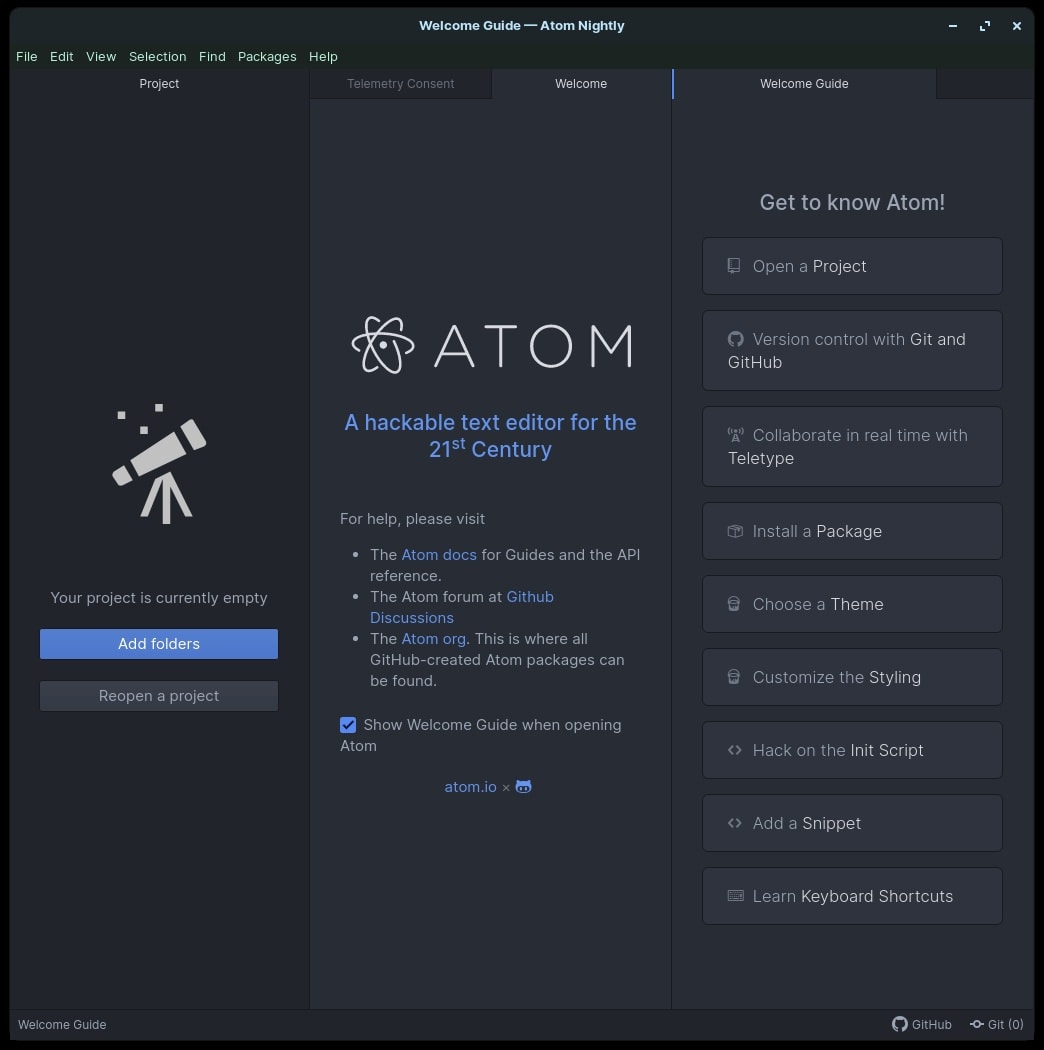Viewport: 1044px width, 1050px height.
Task: Select the Welcome tab
Action: point(581,84)
